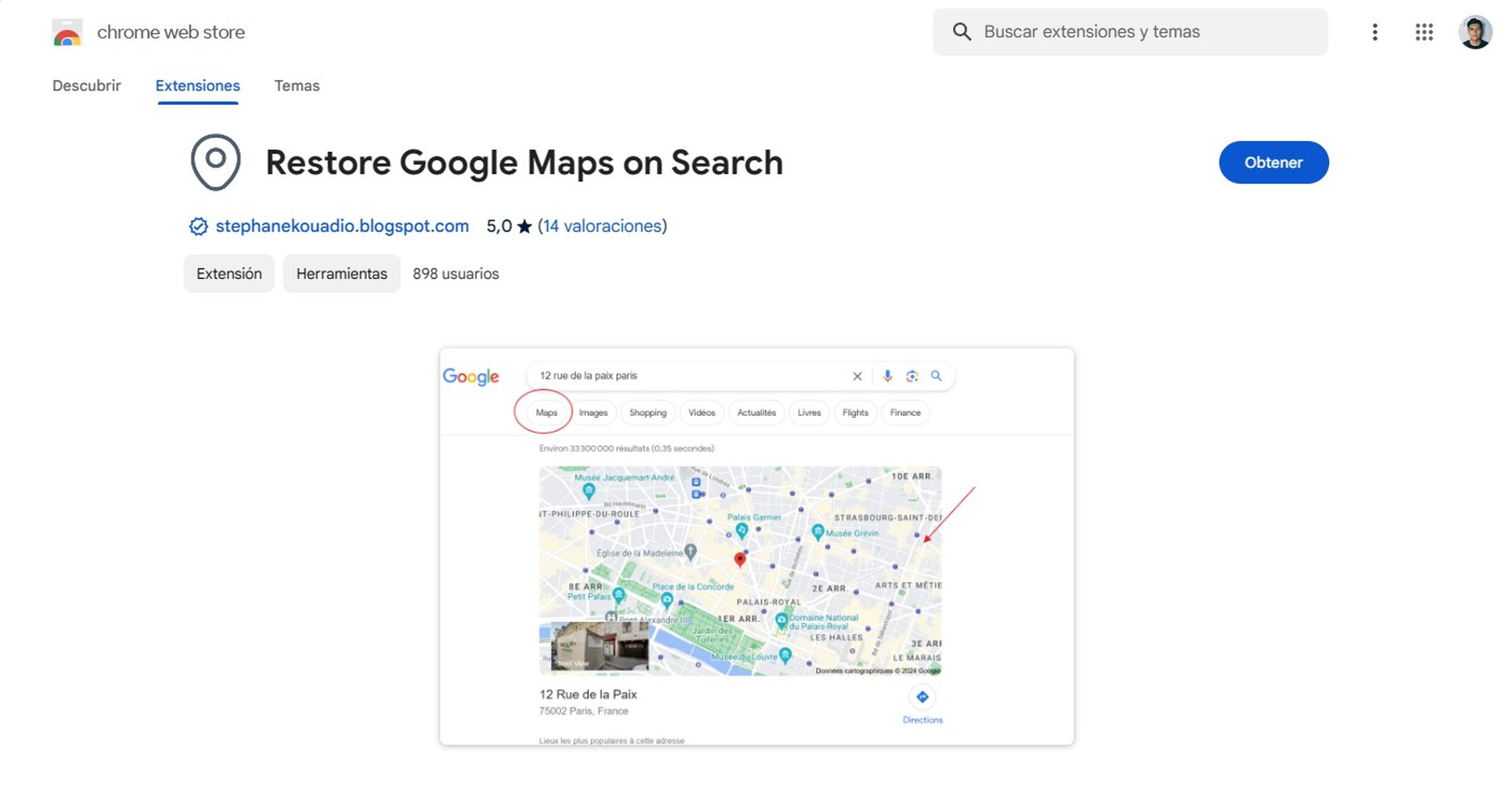The width and height of the screenshot is (1512, 811).
Task: Open the three-dot more options menu
Action: [x=1375, y=31]
